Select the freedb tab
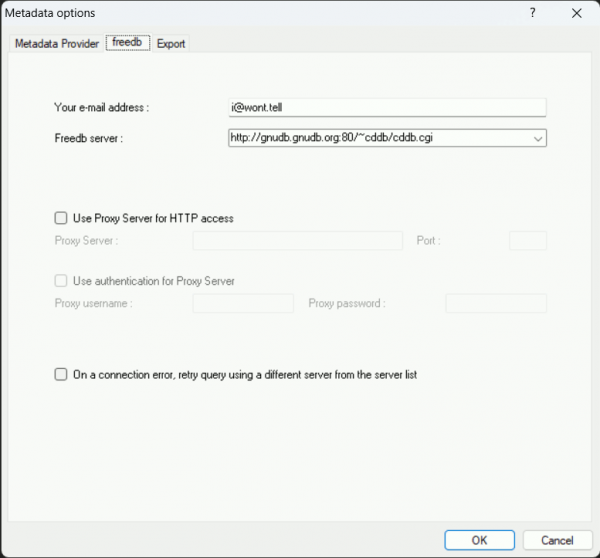 click(x=128, y=43)
